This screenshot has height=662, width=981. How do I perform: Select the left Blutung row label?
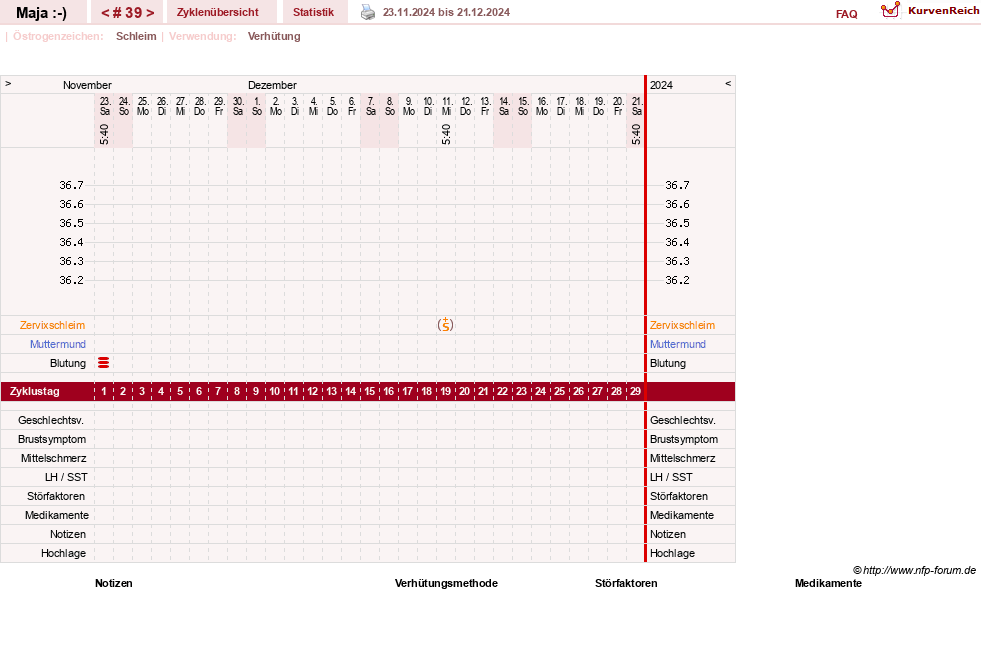tap(68, 364)
